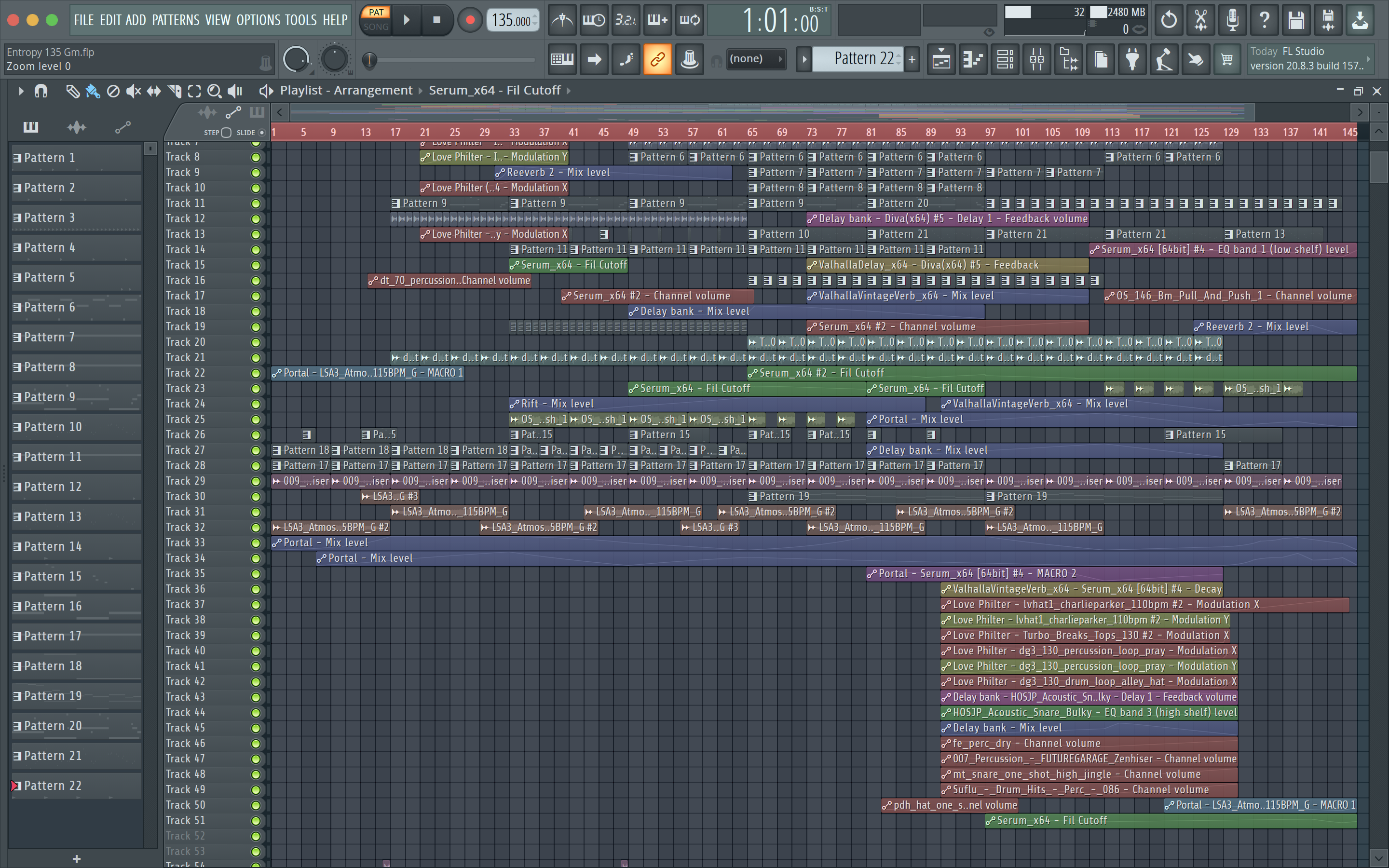Image resolution: width=1389 pixels, height=868 pixels.
Task: Select the Select tool
Action: coord(194,91)
